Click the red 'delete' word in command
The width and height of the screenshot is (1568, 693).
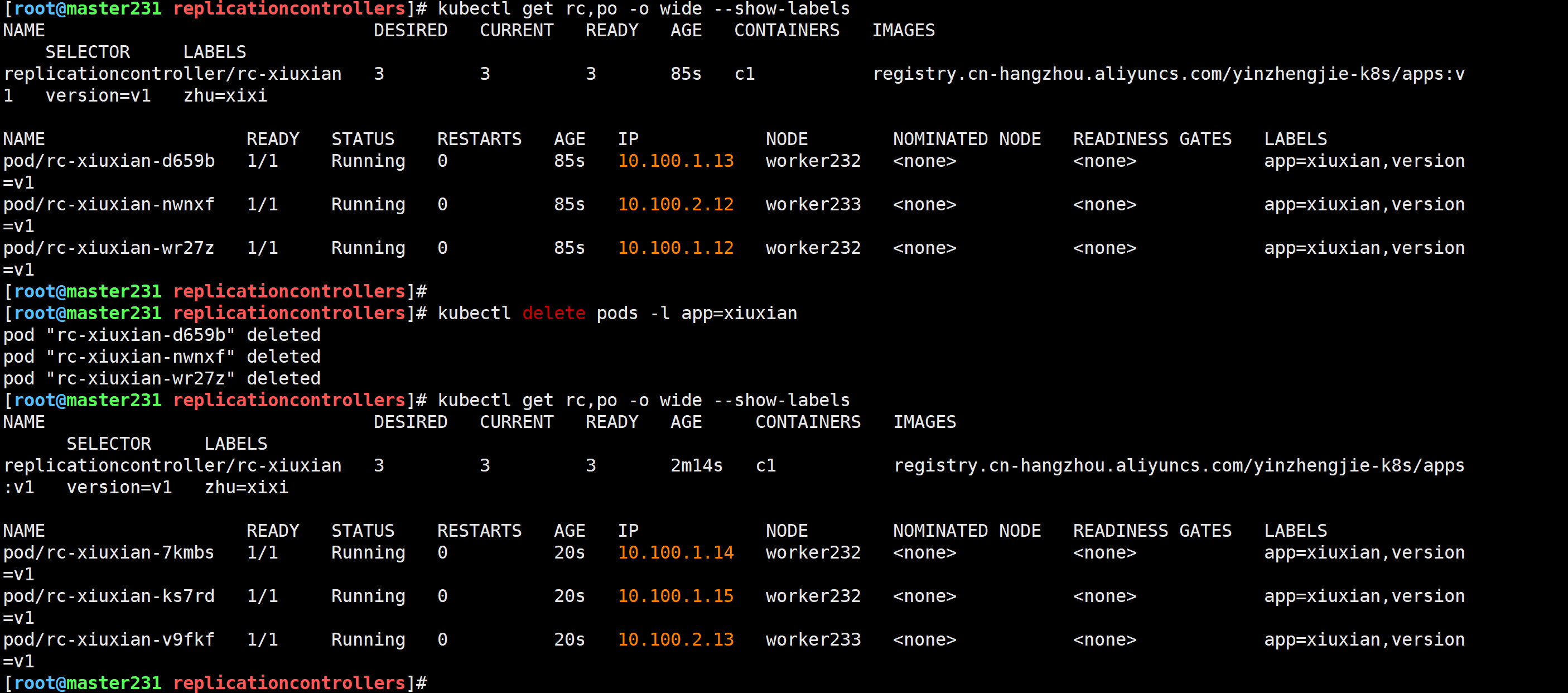click(x=553, y=313)
